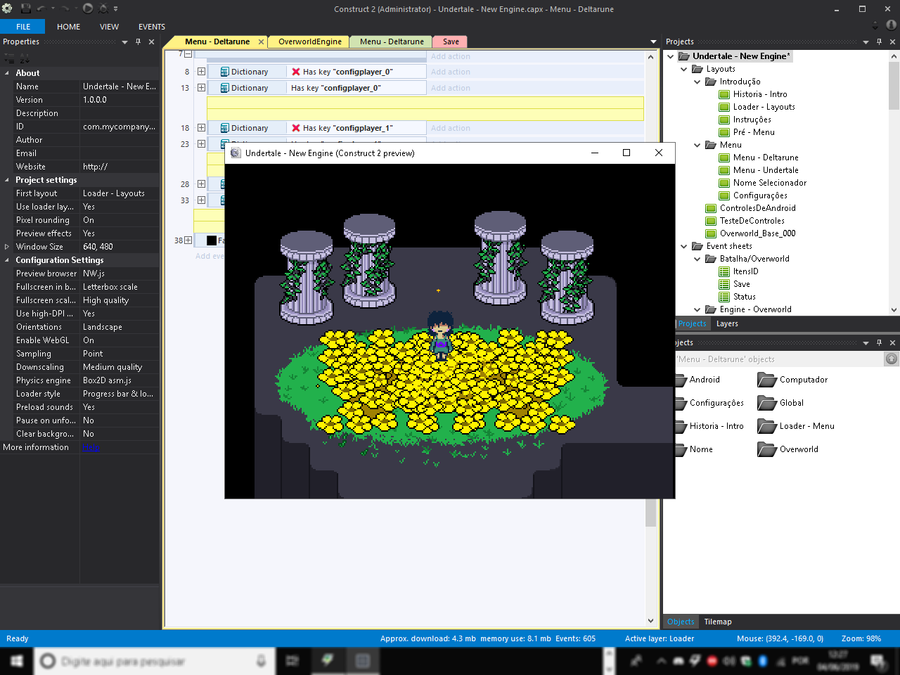Pin the Properties panel
This screenshot has width=900, height=675.
(138, 42)
